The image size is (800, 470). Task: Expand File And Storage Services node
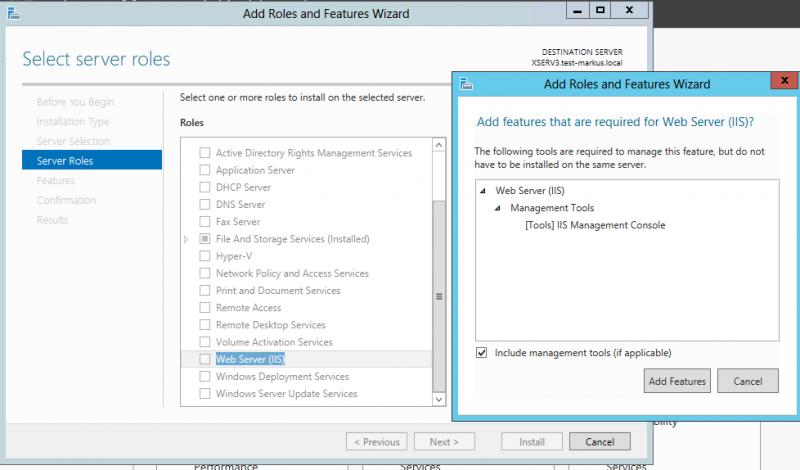[186, 240]
